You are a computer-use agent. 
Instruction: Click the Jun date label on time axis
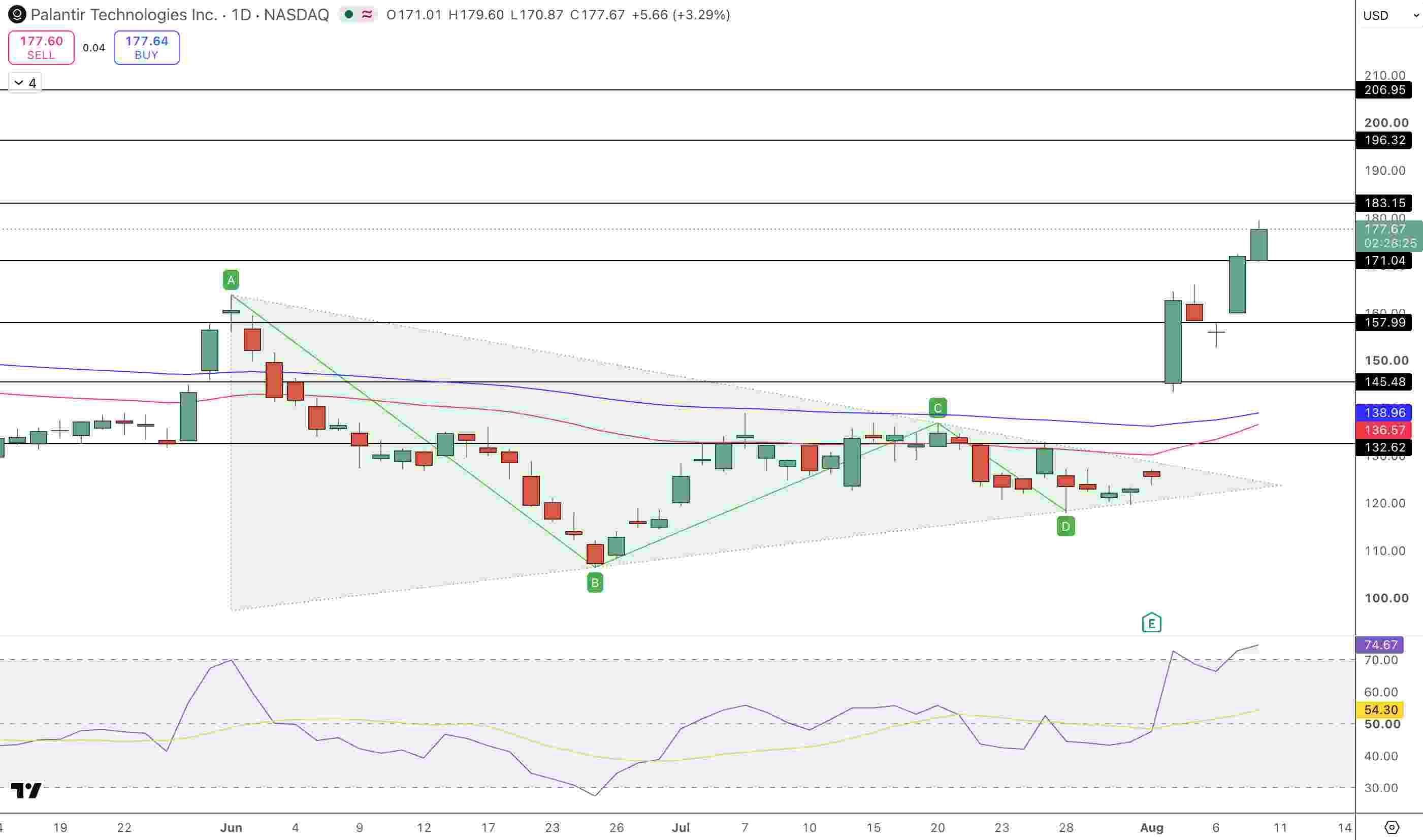coord(231,827)
